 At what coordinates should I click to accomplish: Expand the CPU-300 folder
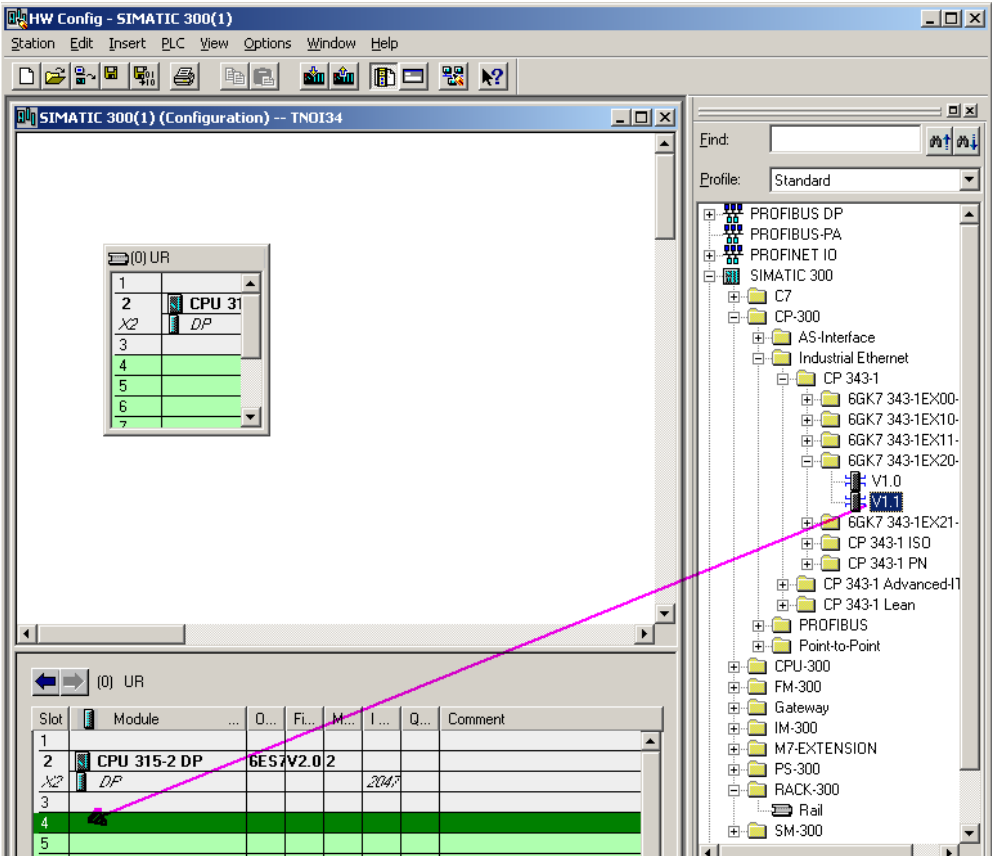tap(733, 666)
